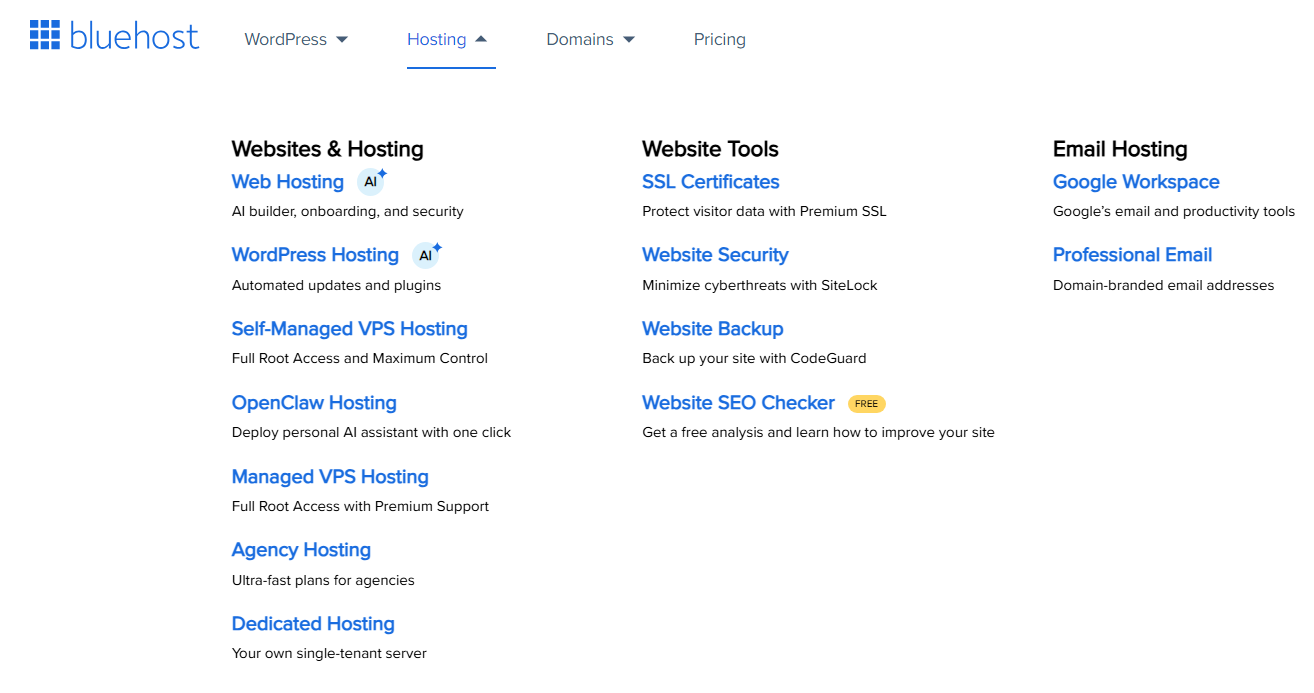Open the Web Hosting page

[x=288, y=182]
